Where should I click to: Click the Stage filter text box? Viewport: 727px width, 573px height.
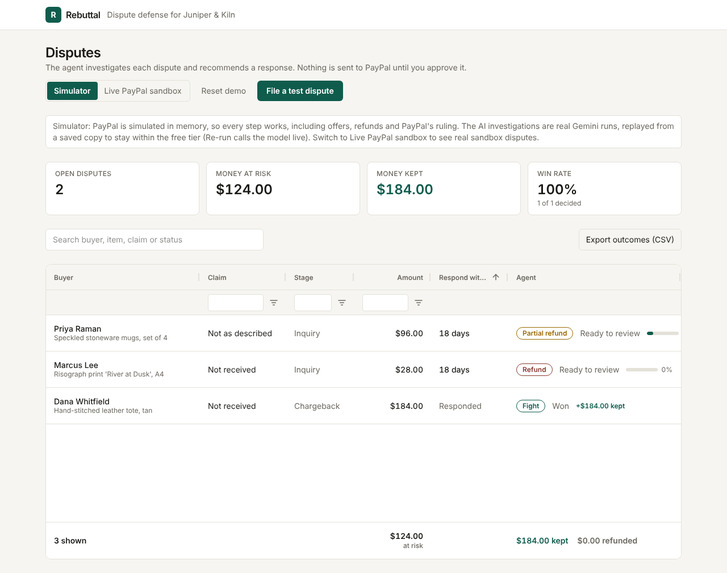[313, 303]
